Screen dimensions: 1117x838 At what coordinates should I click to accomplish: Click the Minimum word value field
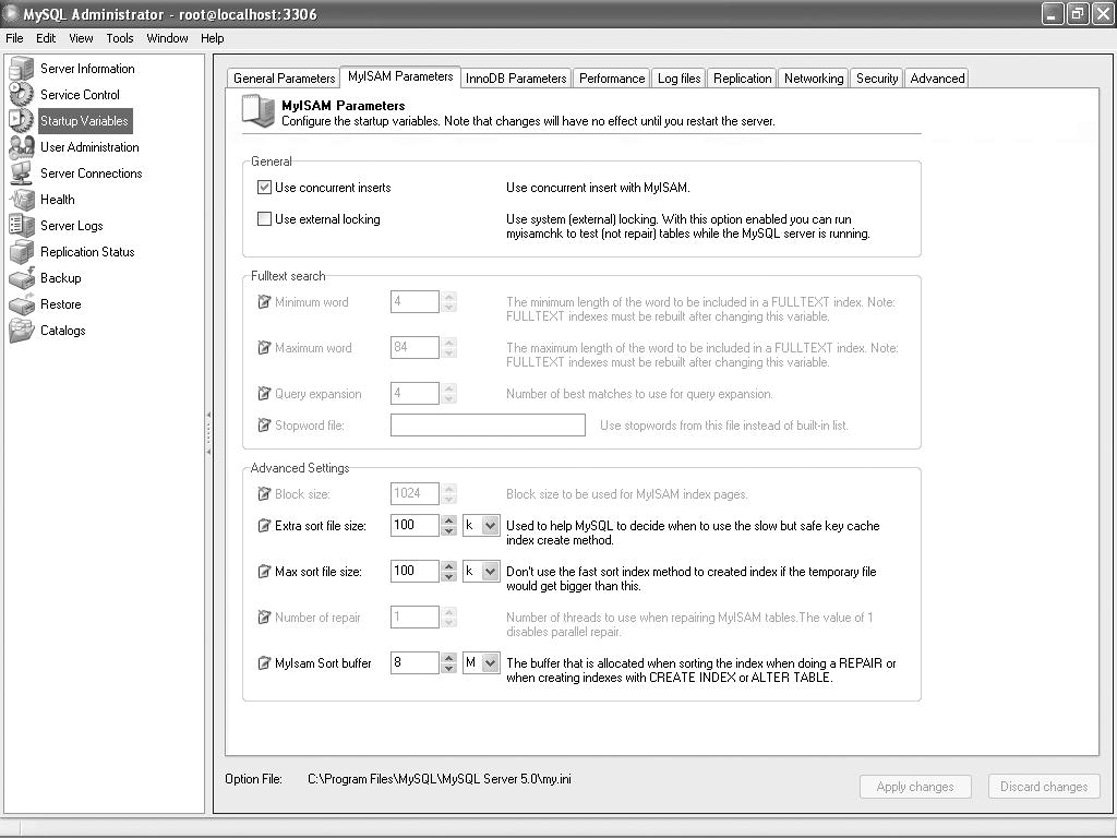(415, 302)
